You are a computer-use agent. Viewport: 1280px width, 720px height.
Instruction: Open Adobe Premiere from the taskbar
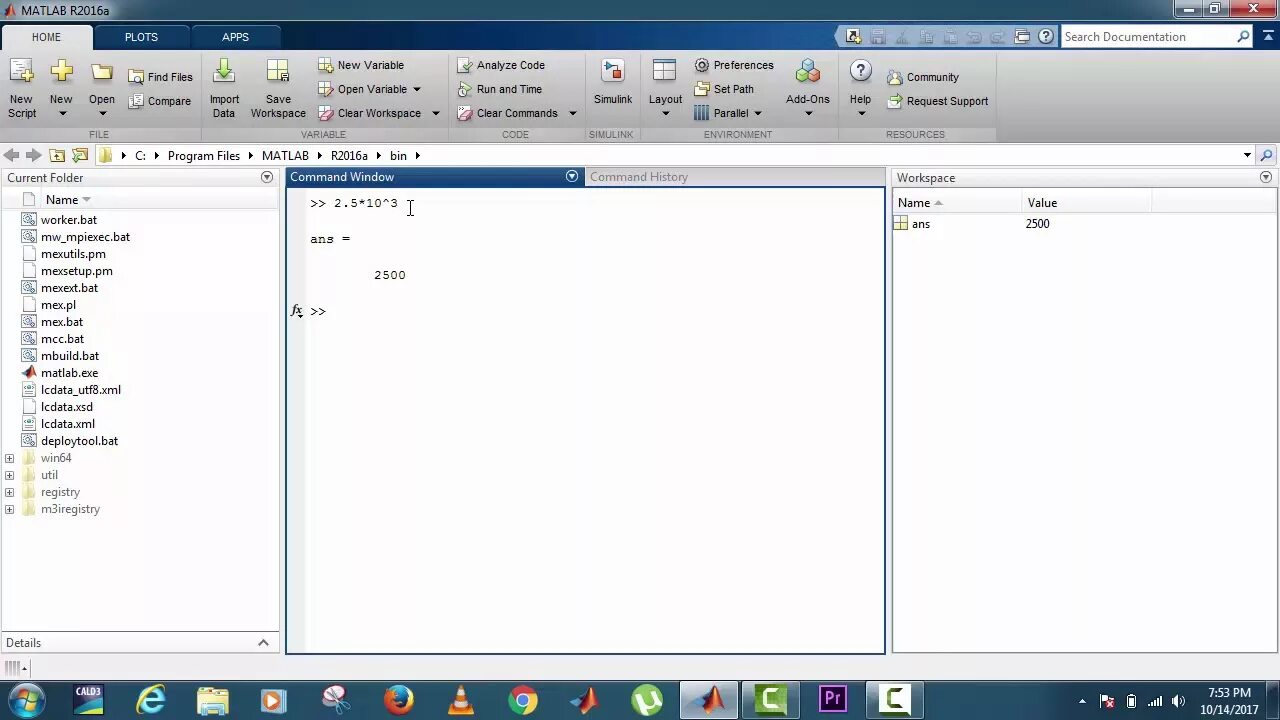[833, 699]
